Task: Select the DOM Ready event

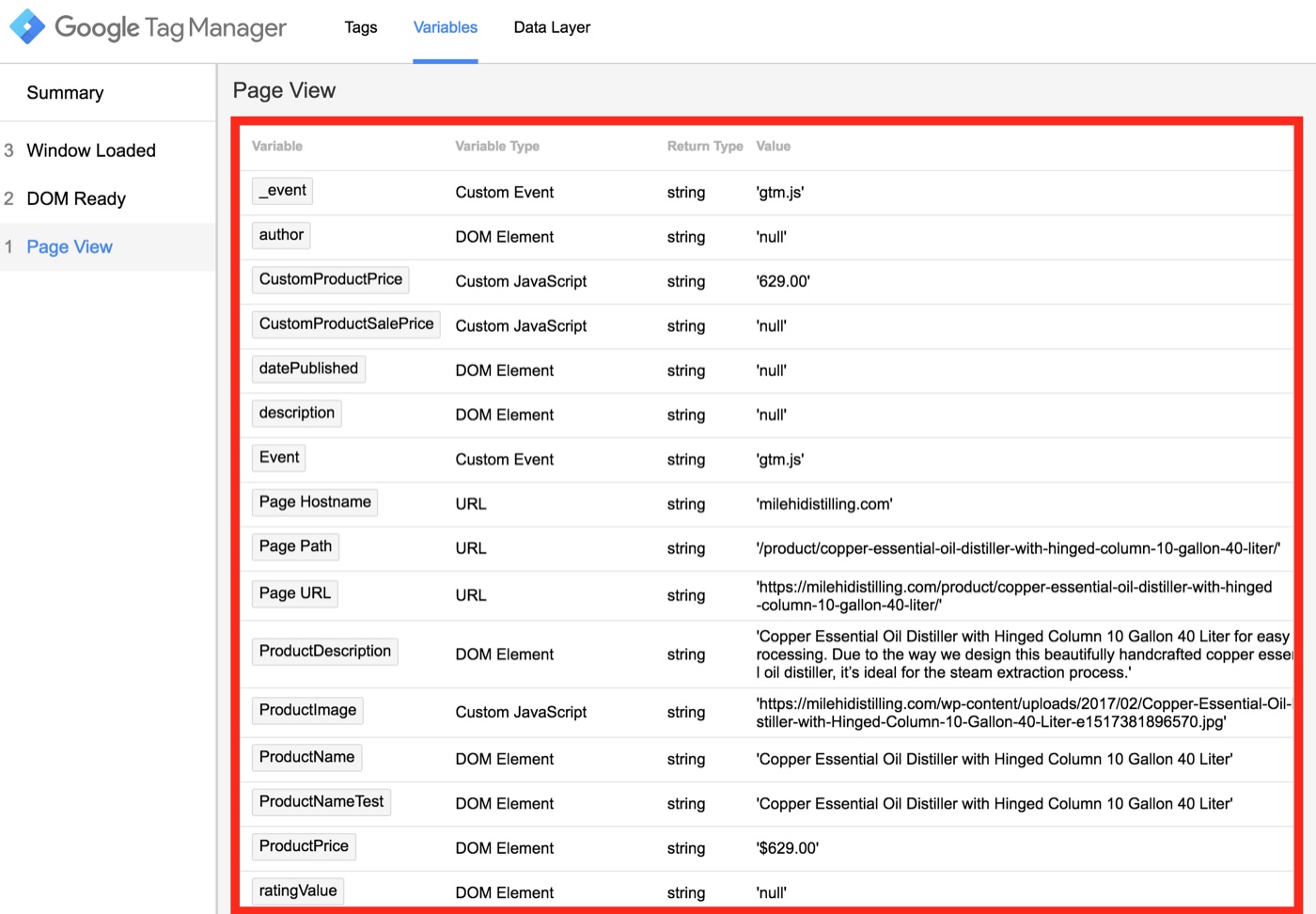Action: point(76,198)
